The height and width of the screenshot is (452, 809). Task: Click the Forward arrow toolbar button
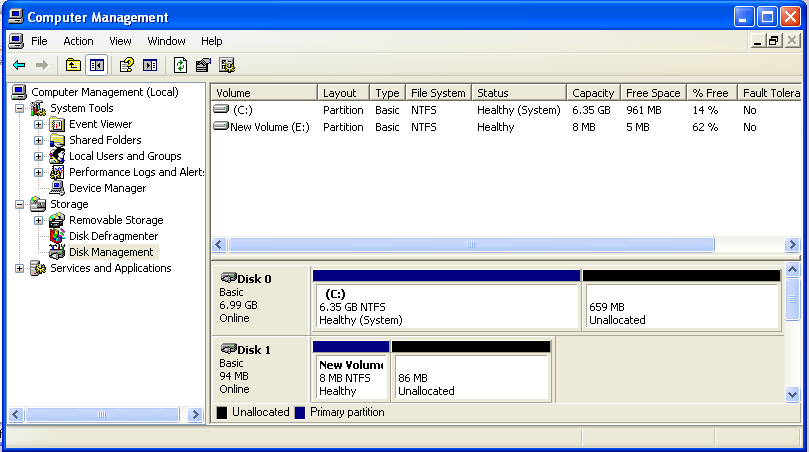(42, 65)
